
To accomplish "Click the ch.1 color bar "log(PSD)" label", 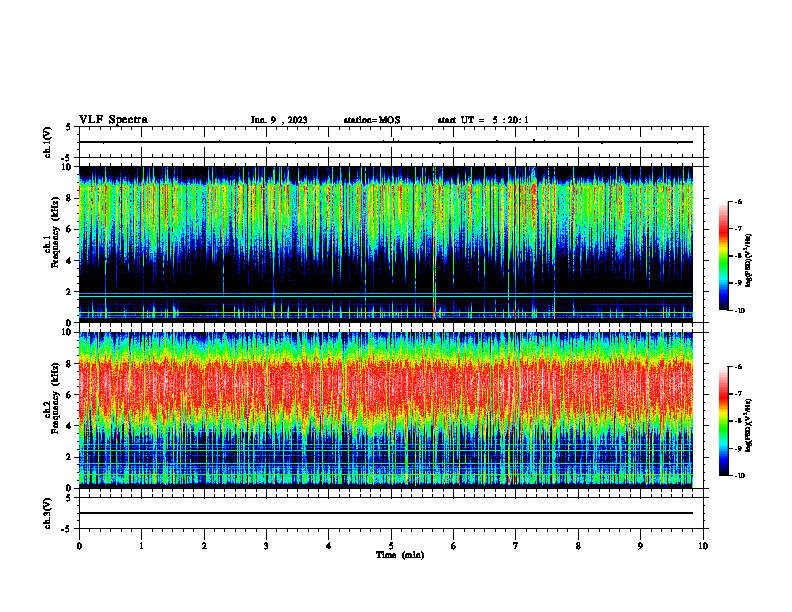I will [749, 261].
